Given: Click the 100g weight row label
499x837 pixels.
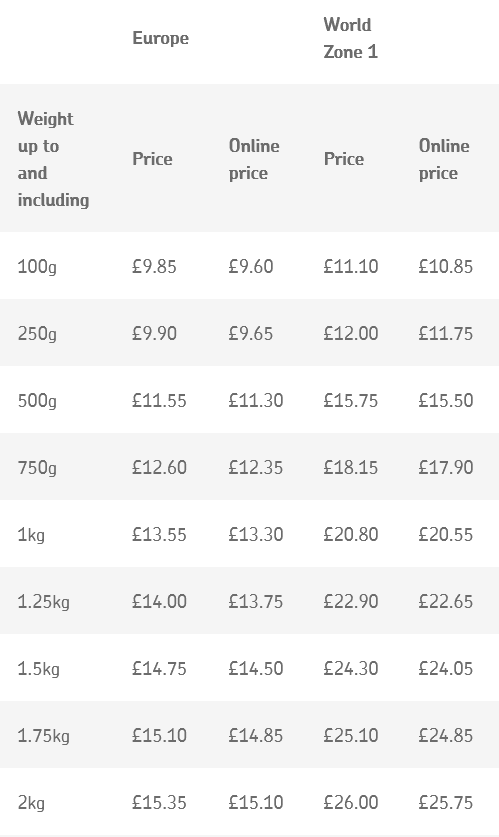Looking at the screenshot, I should pos(37,266).
